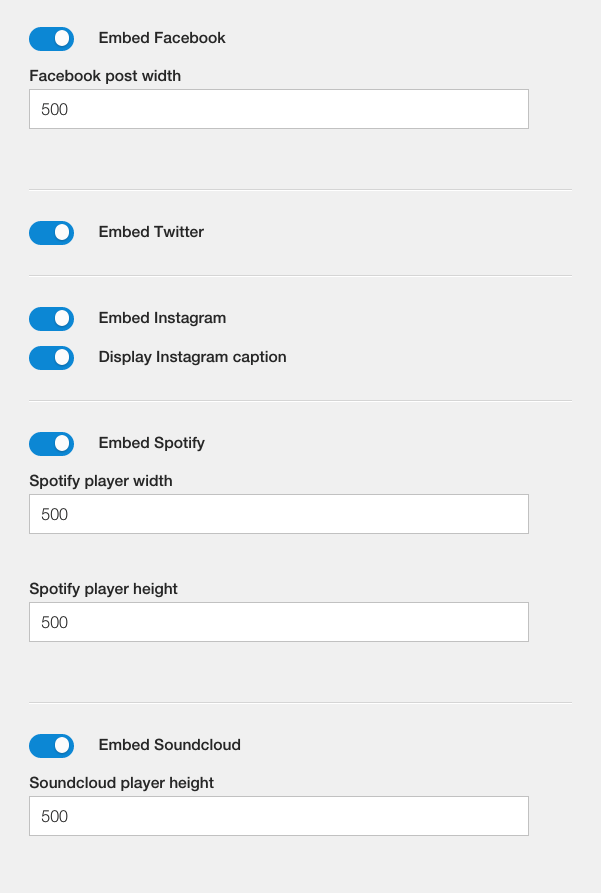Click the "Spotify player width" field label
The width and height of the screenshot is (601, 893).
click(x=101, y=481)
